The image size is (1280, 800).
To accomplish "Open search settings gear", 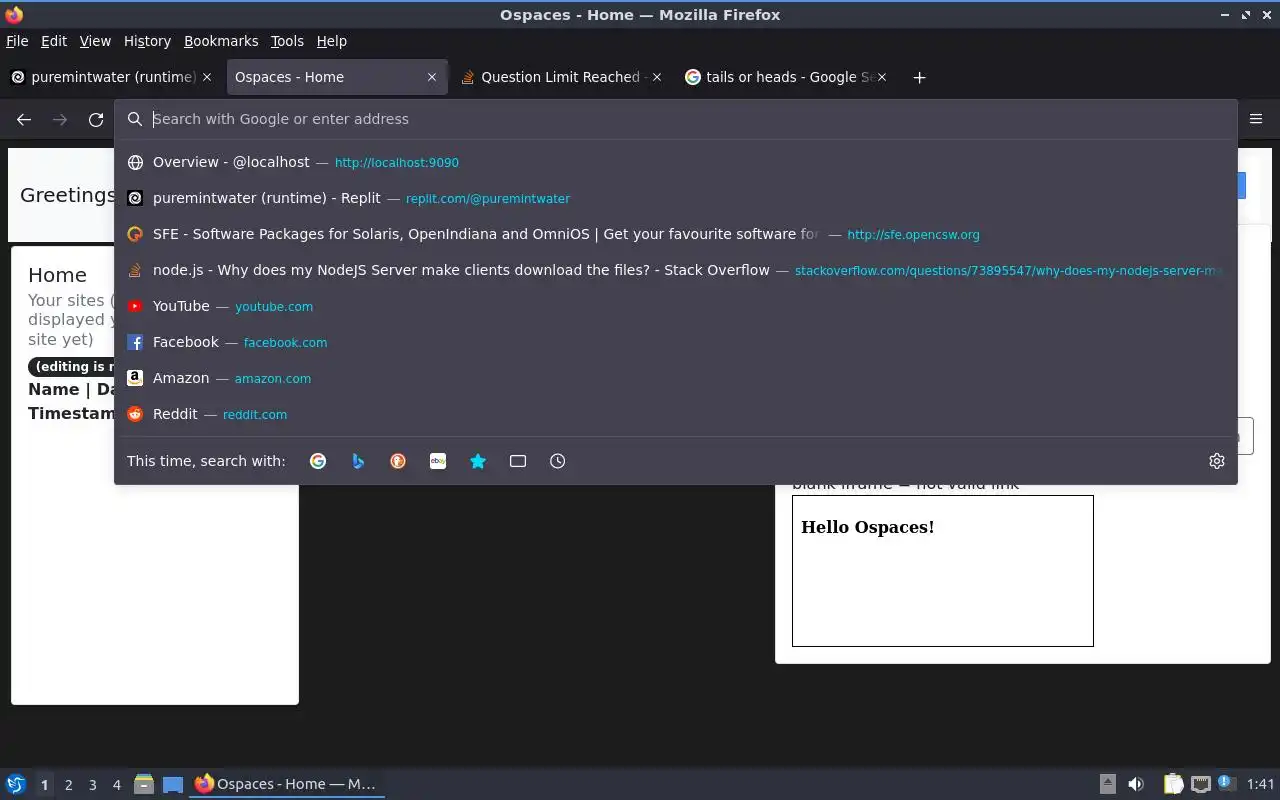I will tap(1217, 461).
